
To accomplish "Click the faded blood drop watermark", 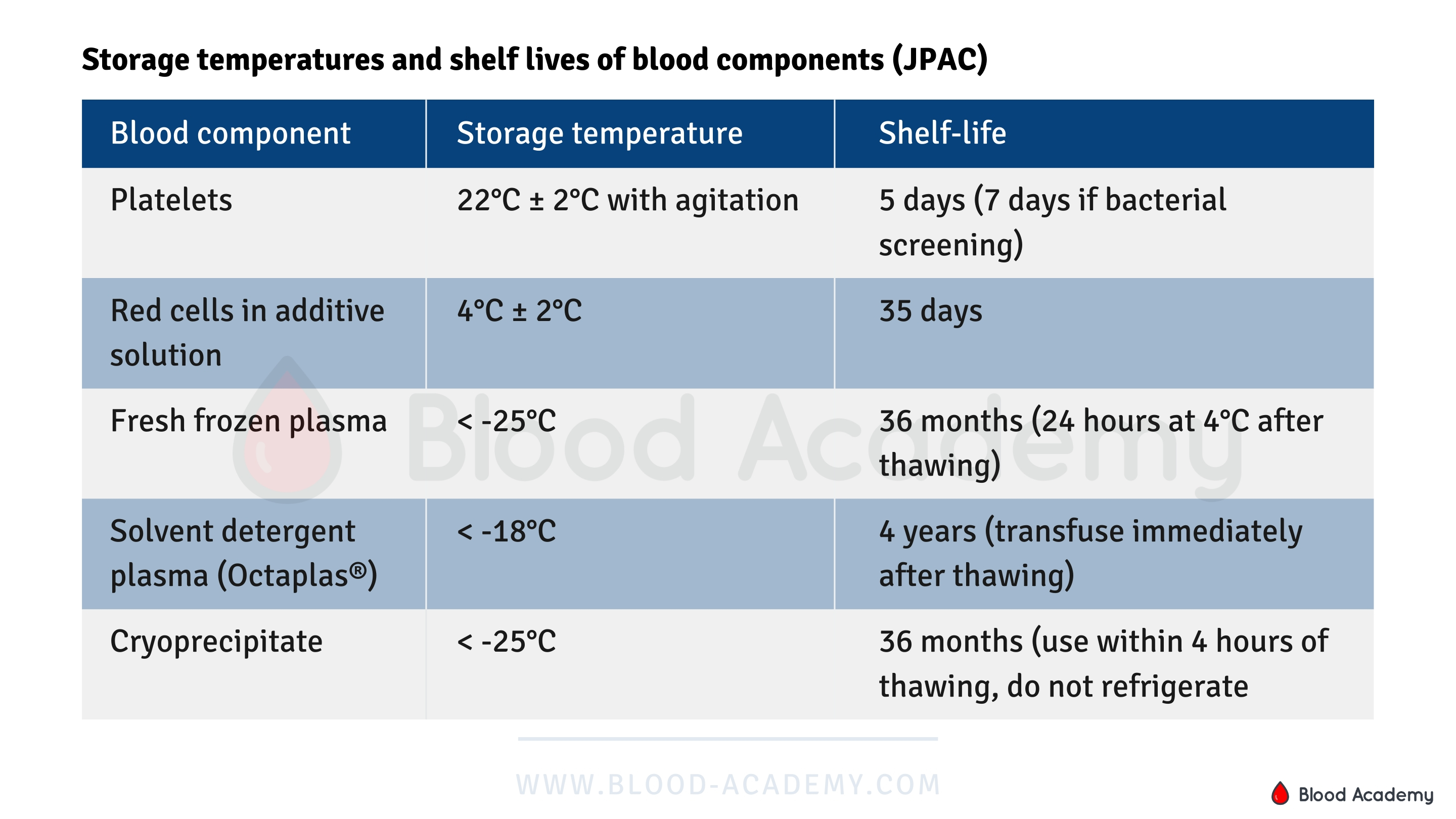I will point(287,432).
